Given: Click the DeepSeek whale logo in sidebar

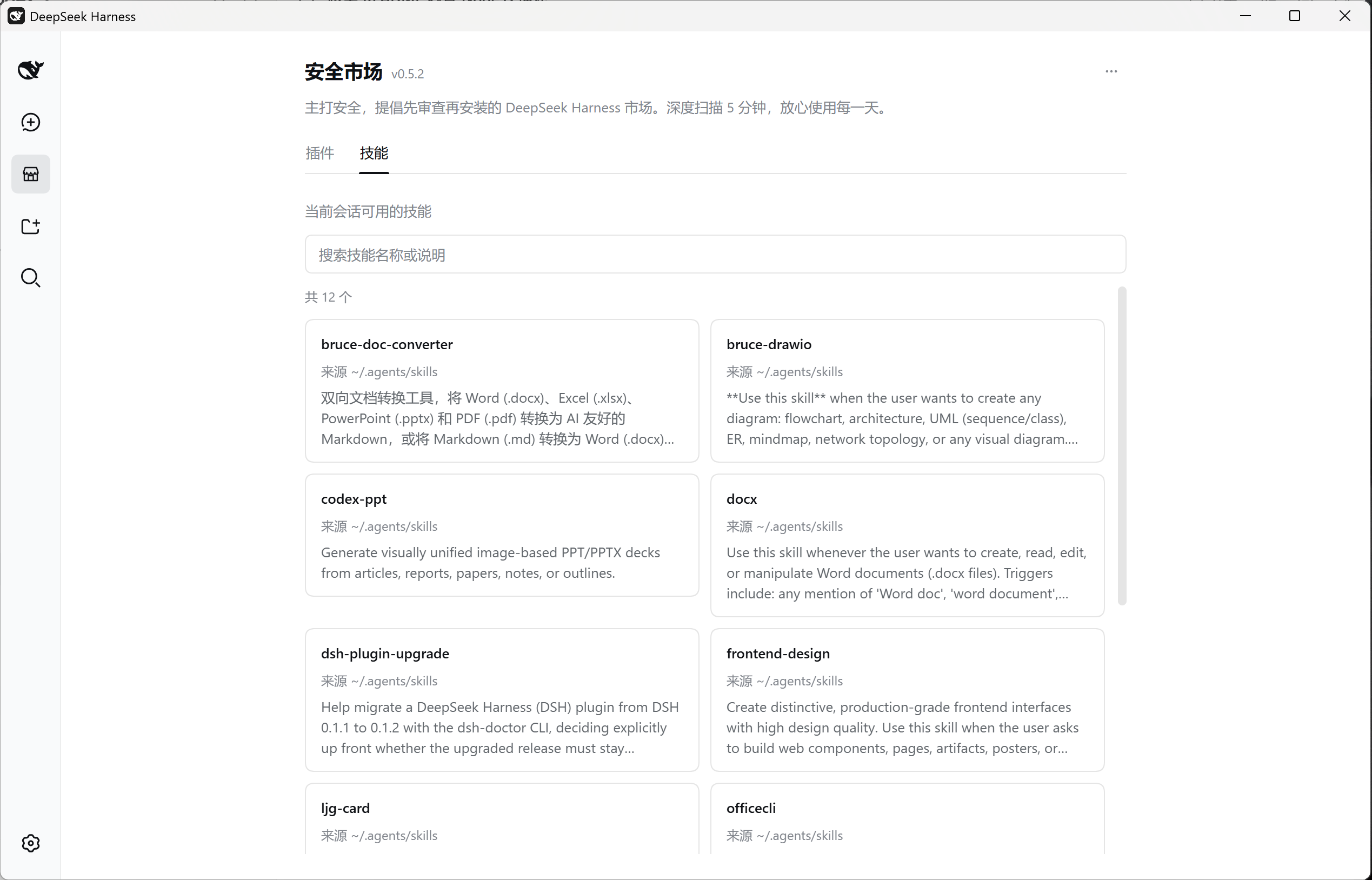Looking at the screenshot, I should 30,70.
